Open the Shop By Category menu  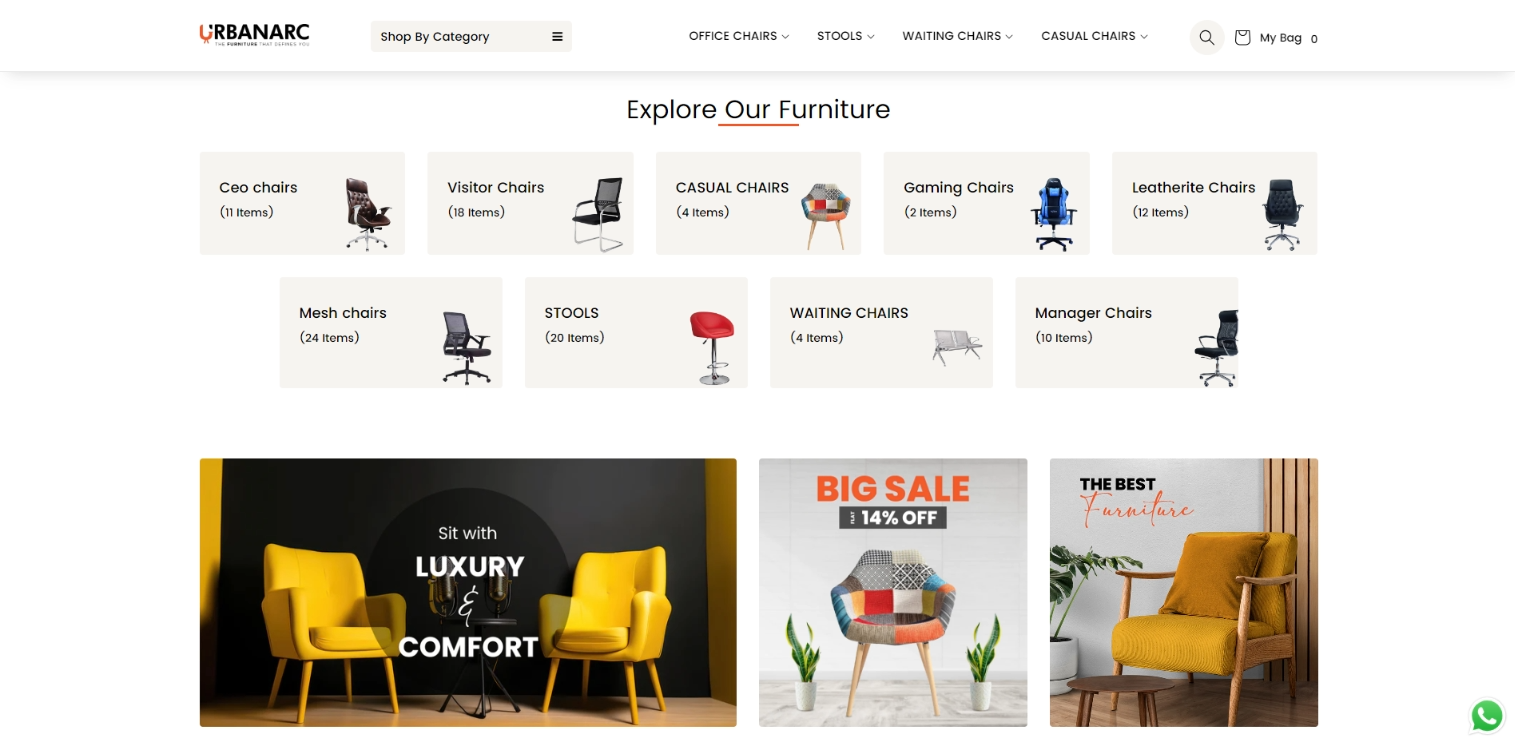click(x=471, y=37)
